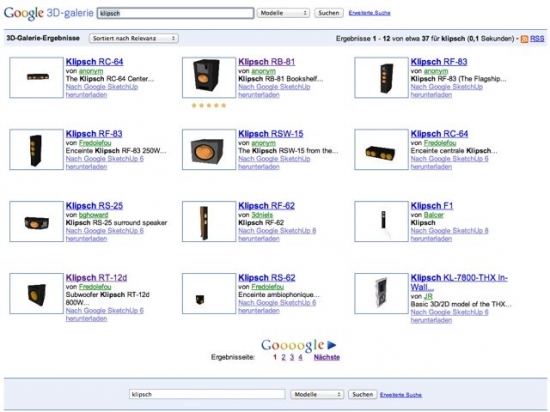
Task: Open the top Erweiterte Suche link
Action: tap(369, 13)
